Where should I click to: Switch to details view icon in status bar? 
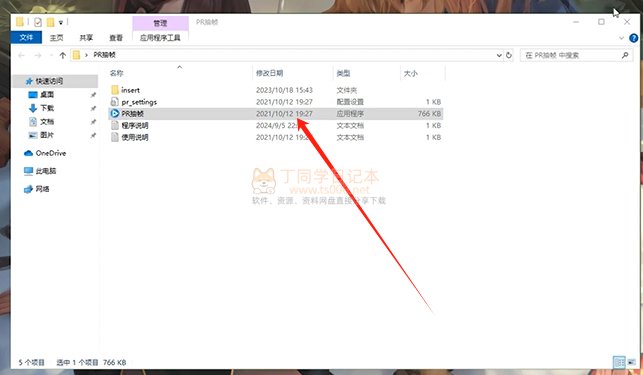pyautogui.click(x=619, y=362)
